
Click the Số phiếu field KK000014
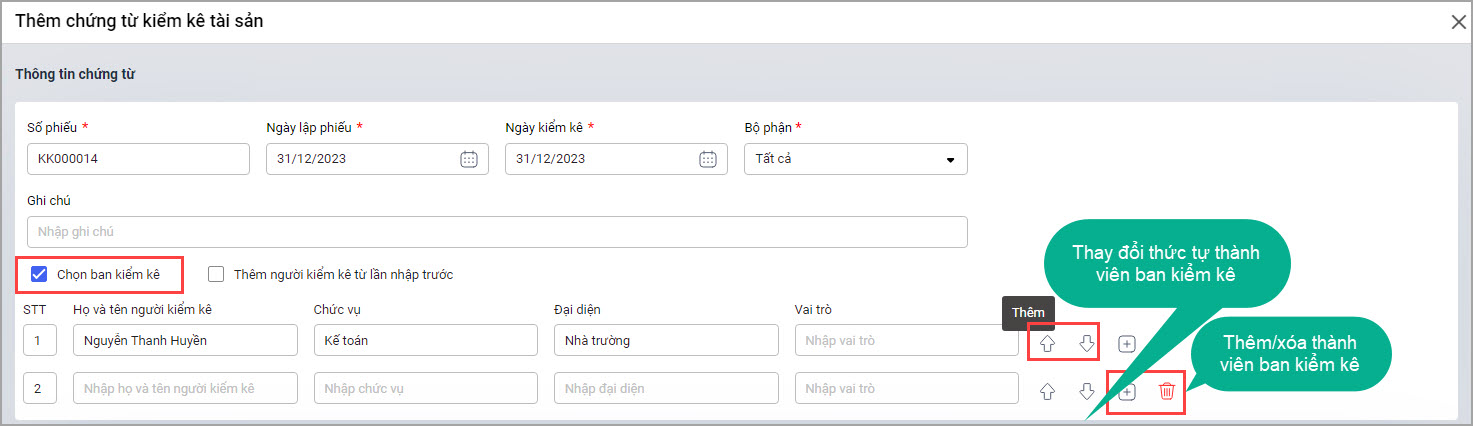[x=138, y=159]
